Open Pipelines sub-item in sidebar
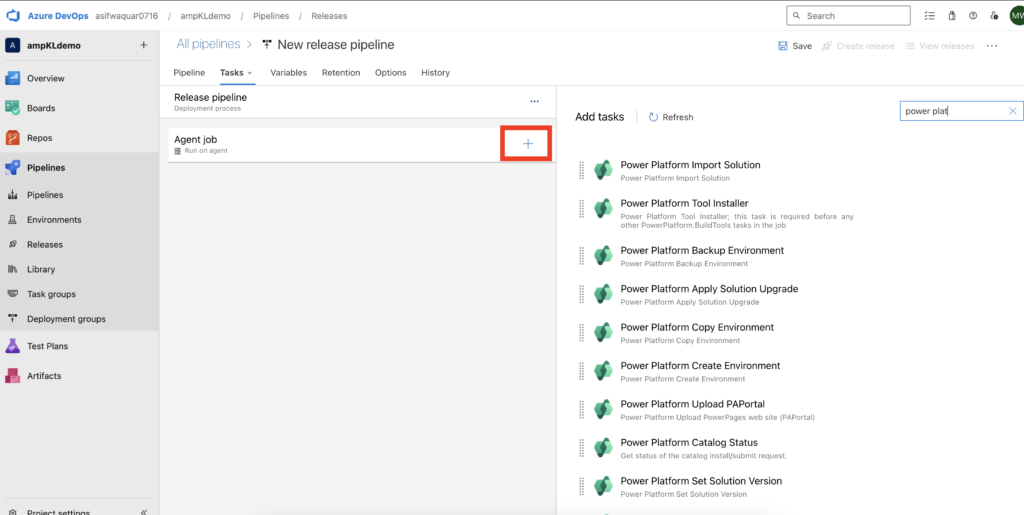 45,195
